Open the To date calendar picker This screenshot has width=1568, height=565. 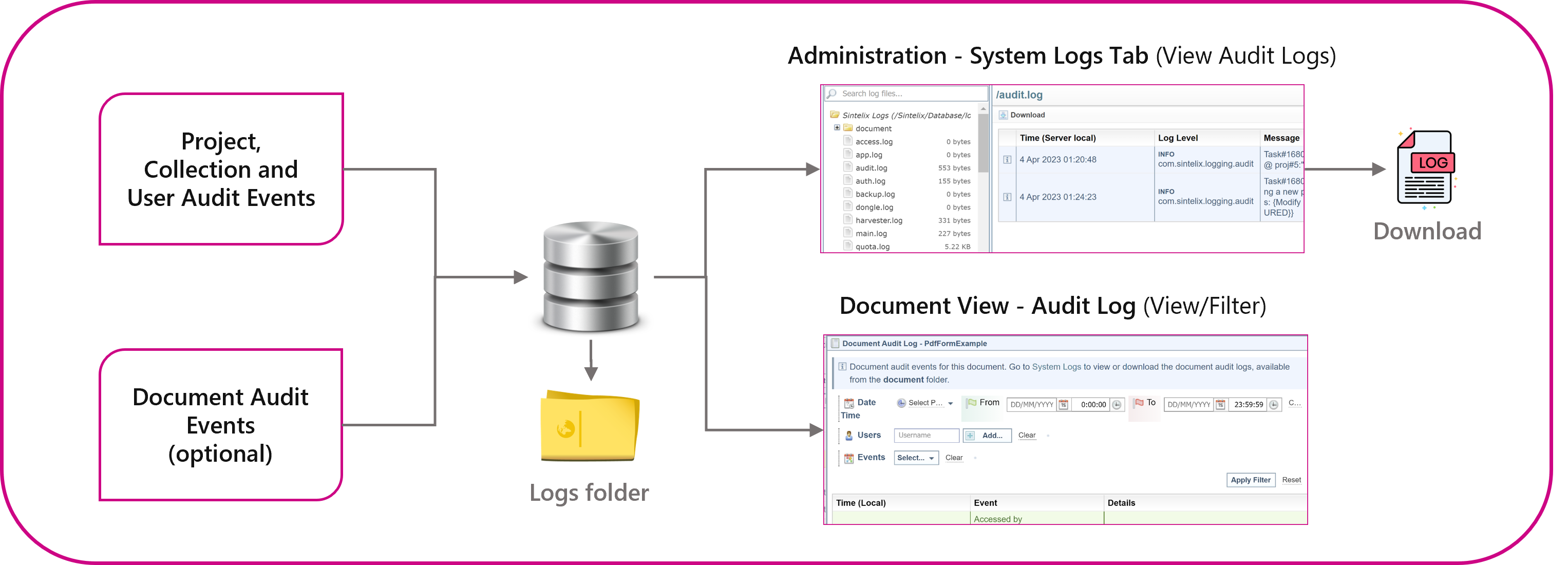(x=1220, y=405)
